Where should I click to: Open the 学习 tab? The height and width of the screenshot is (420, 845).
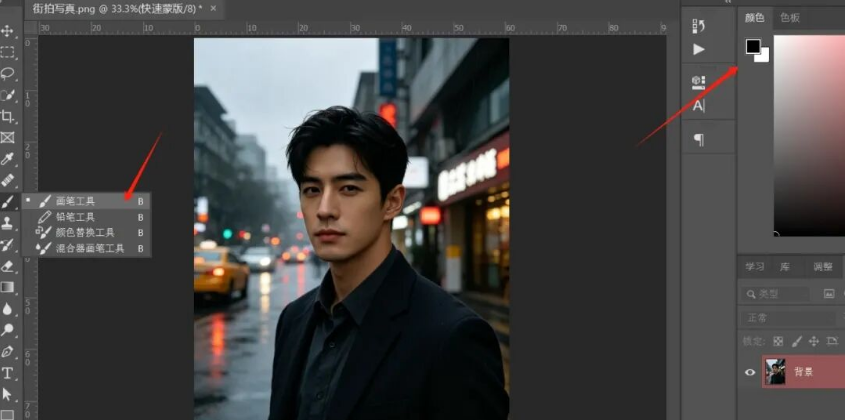[x=754, y=267]
